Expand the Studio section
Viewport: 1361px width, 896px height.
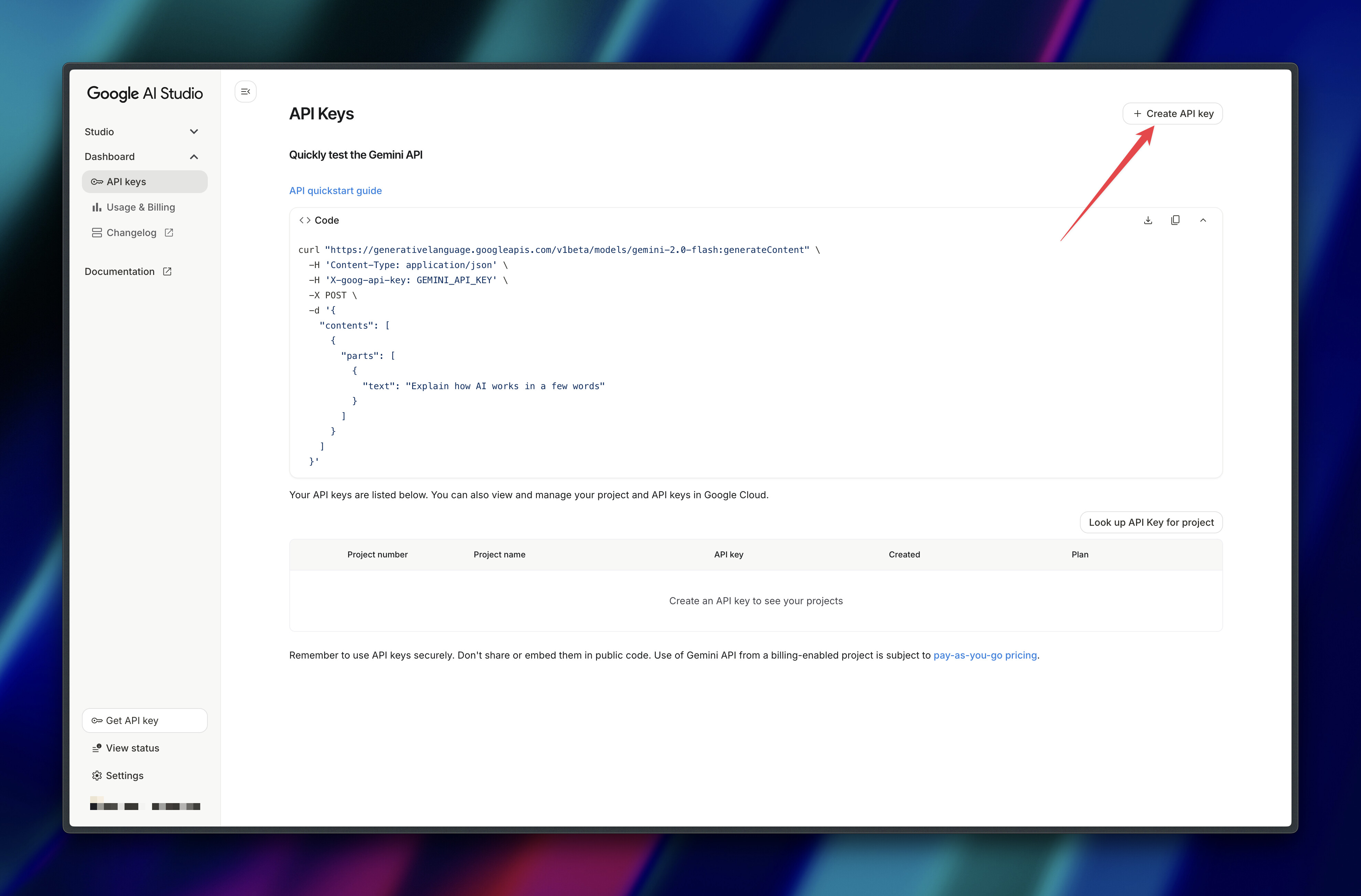[194, 131]
